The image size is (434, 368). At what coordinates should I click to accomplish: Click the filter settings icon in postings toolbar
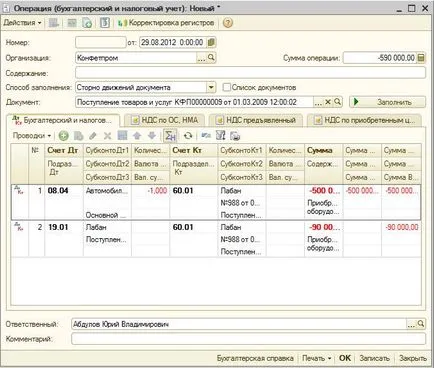click(x=221, y=135)
